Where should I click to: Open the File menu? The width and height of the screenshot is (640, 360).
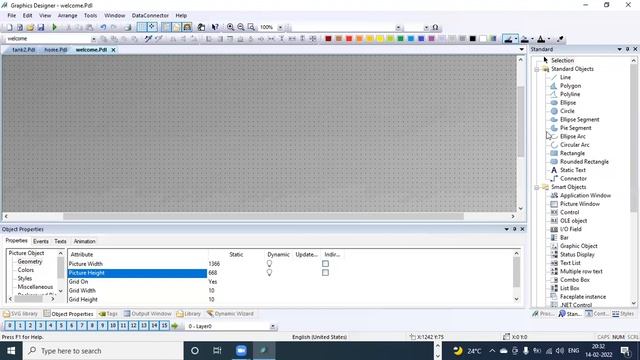coord(11,16)
